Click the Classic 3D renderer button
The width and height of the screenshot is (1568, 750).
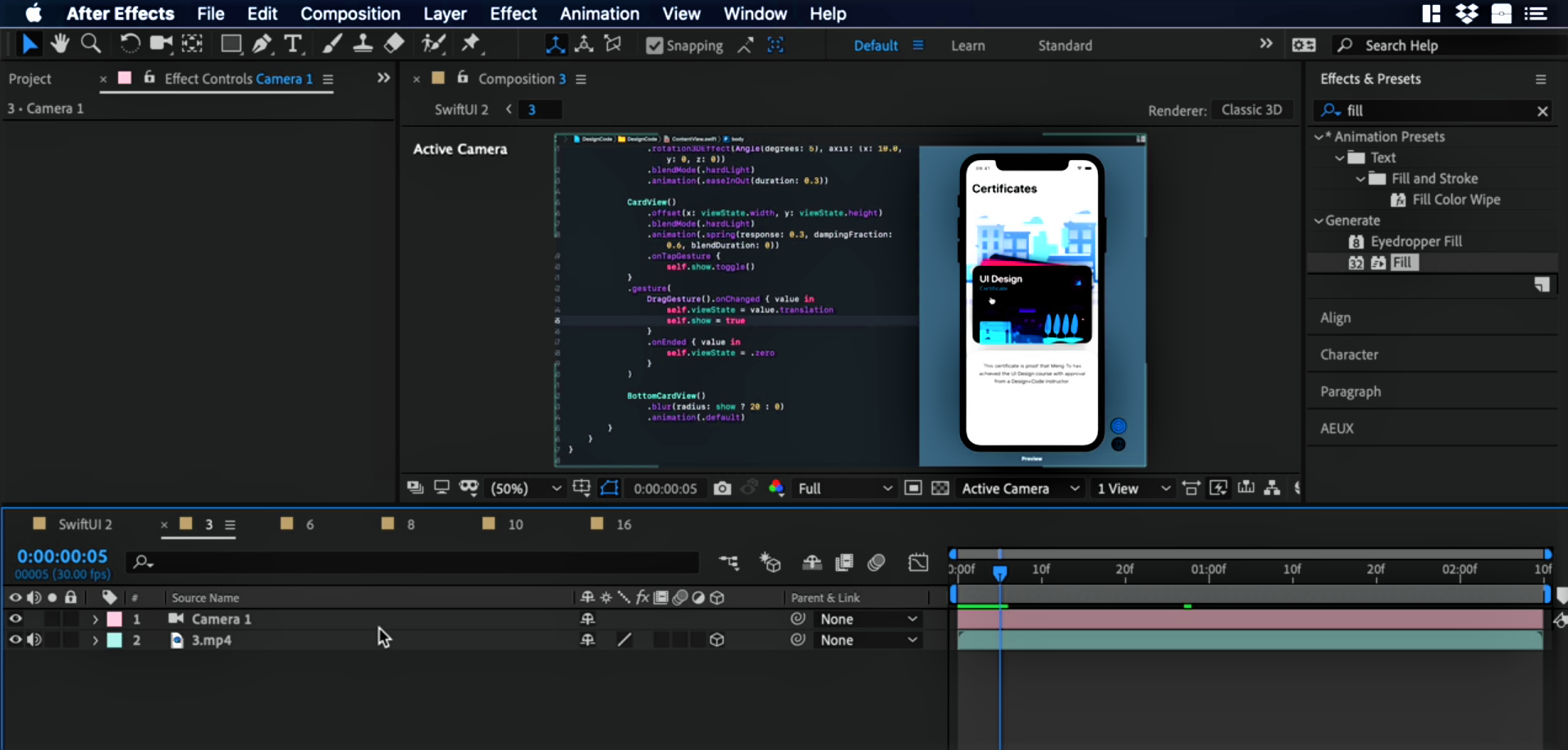1250,110
